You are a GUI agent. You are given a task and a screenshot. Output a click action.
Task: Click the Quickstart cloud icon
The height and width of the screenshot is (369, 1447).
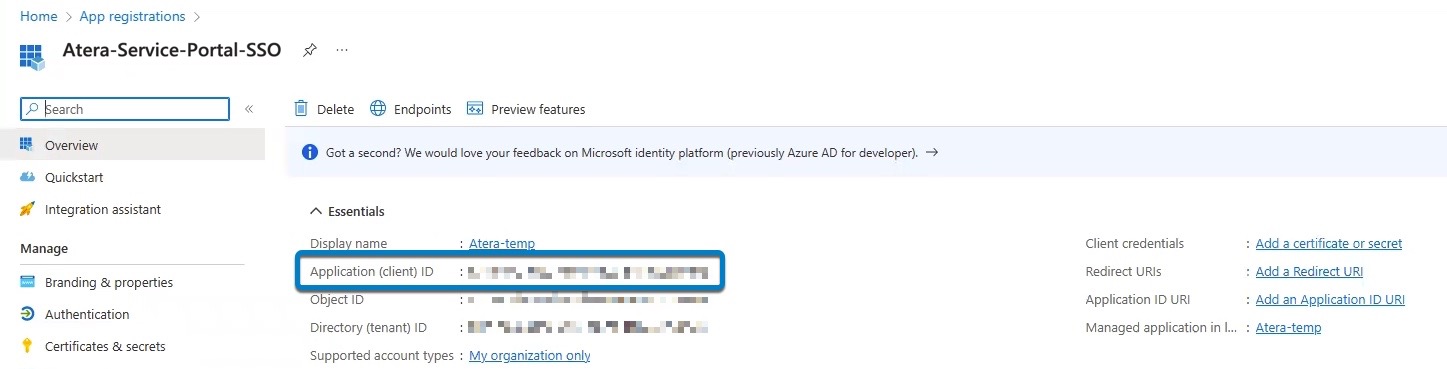pyautogui.click(x=27, y=177)
